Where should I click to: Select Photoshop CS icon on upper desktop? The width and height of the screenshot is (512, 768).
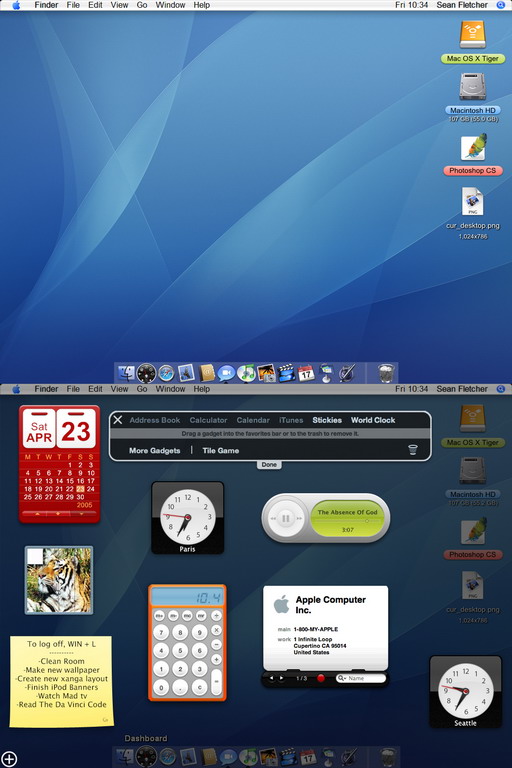point(473,147)
